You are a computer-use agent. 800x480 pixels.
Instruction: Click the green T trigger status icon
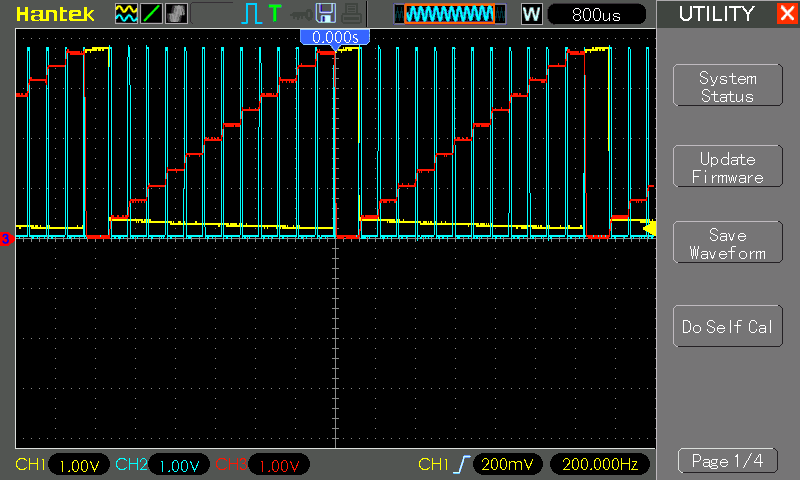(x=274, y=14)
